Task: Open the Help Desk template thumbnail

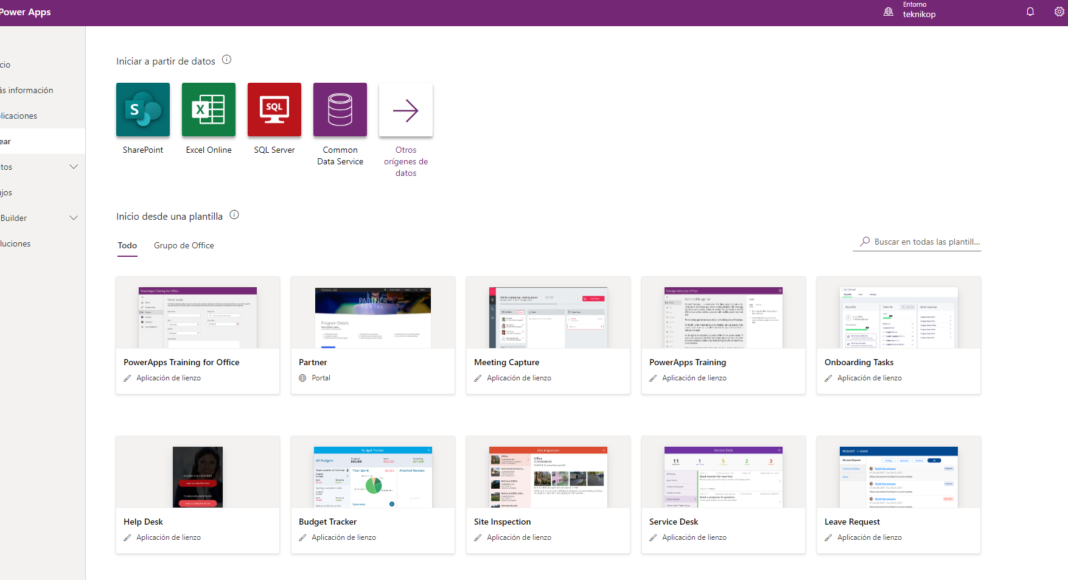Action: (x=198, y=477)
